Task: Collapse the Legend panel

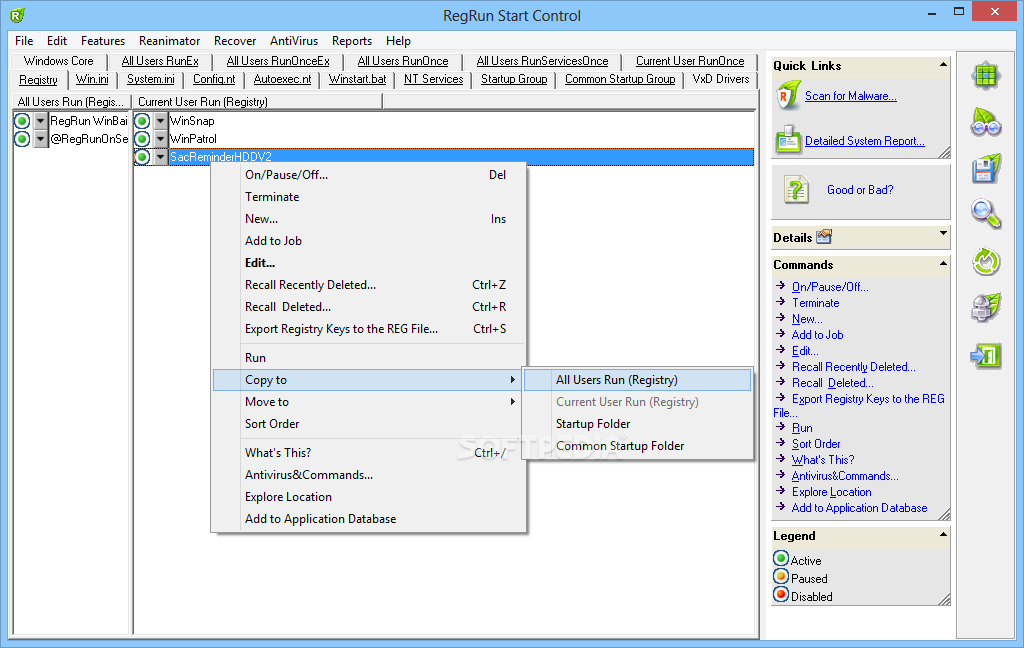Action: coord(943,534)
